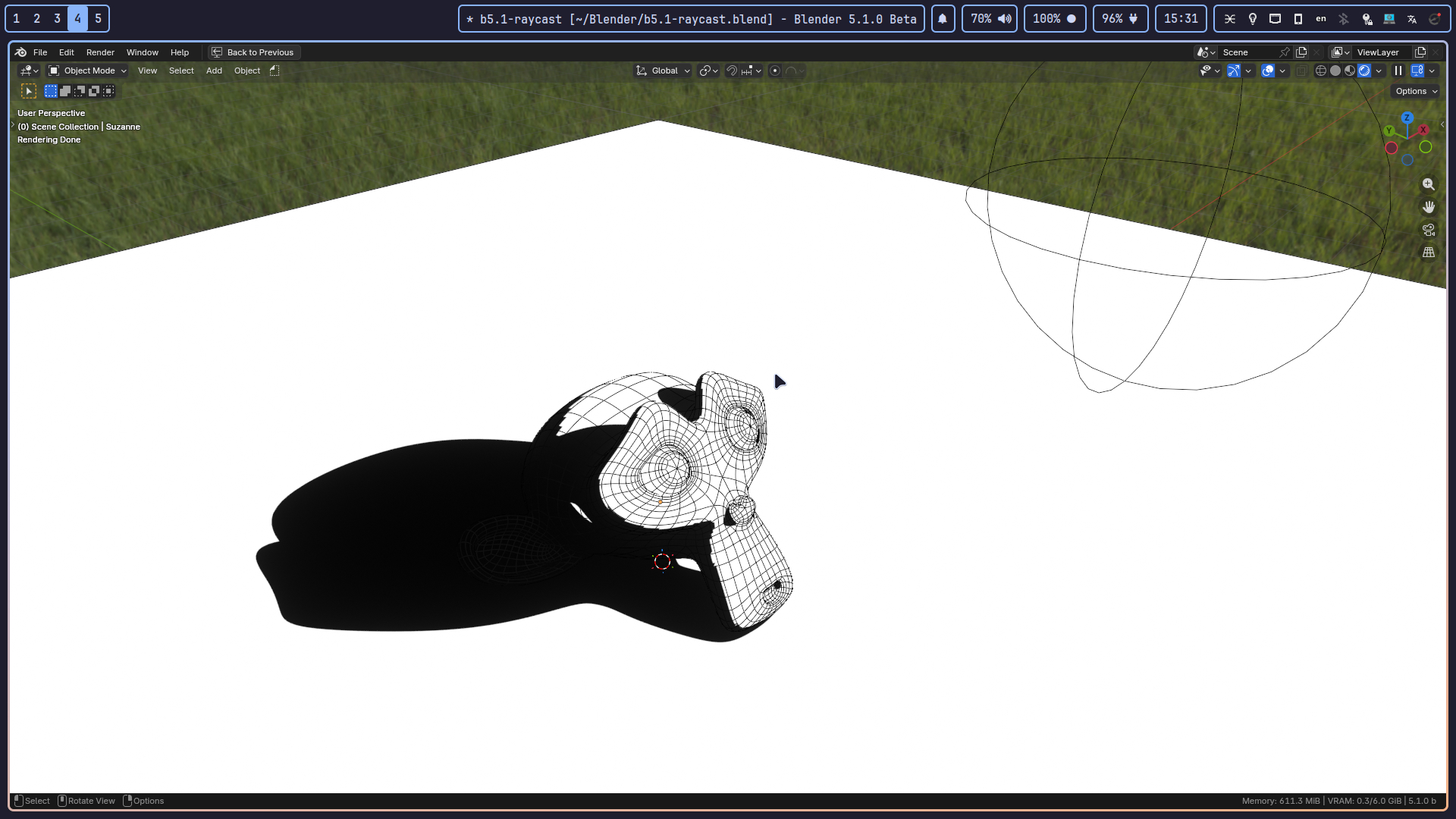Pause viewport rendering preview
The height and width of the screenshot is (819, 1456).
1398,71
